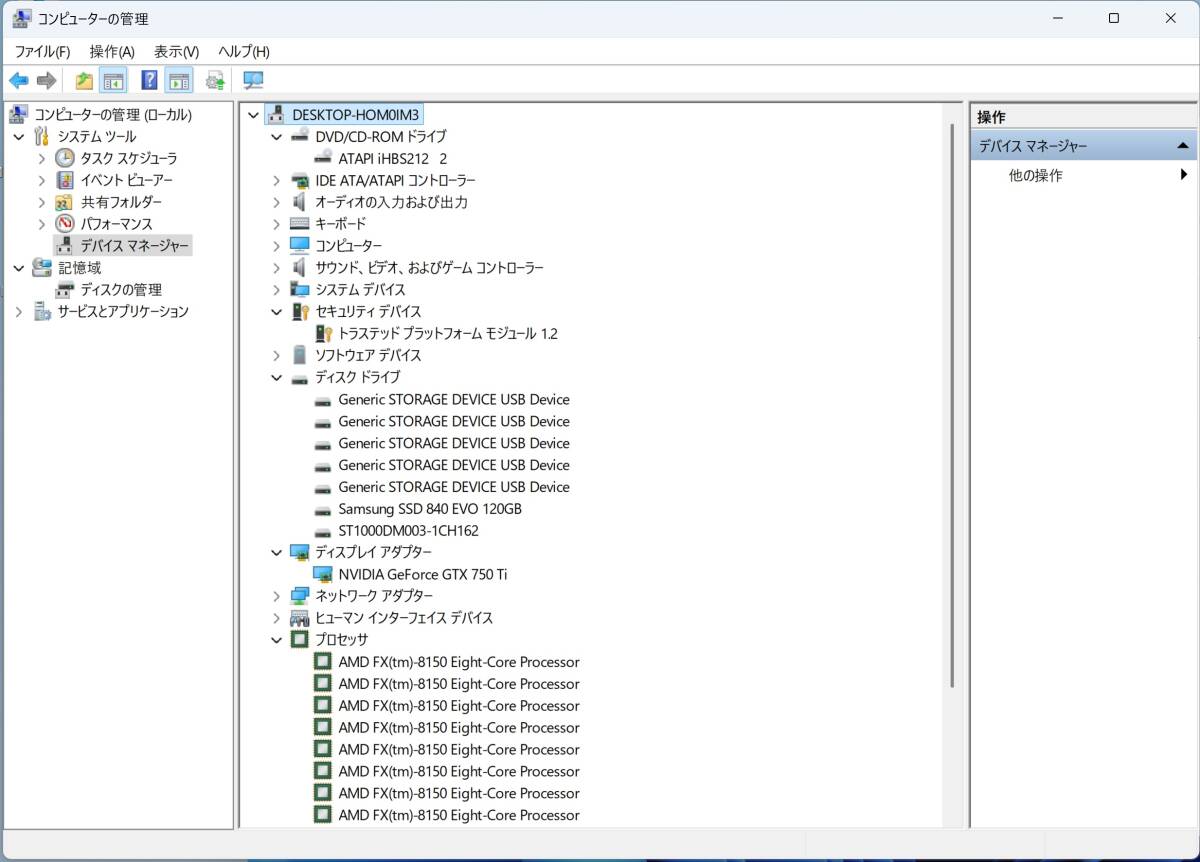Click the システム ツール tools icon
1200x862 pixels.
[41, 136]
